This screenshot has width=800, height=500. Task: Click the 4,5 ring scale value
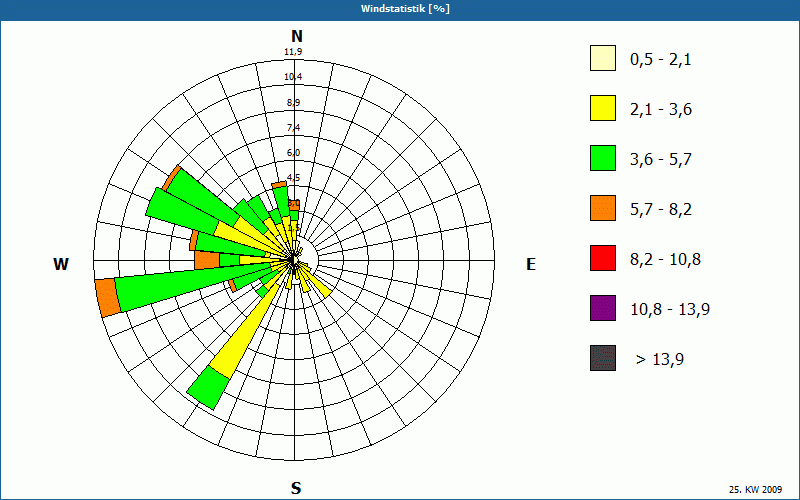pos(293,178)
